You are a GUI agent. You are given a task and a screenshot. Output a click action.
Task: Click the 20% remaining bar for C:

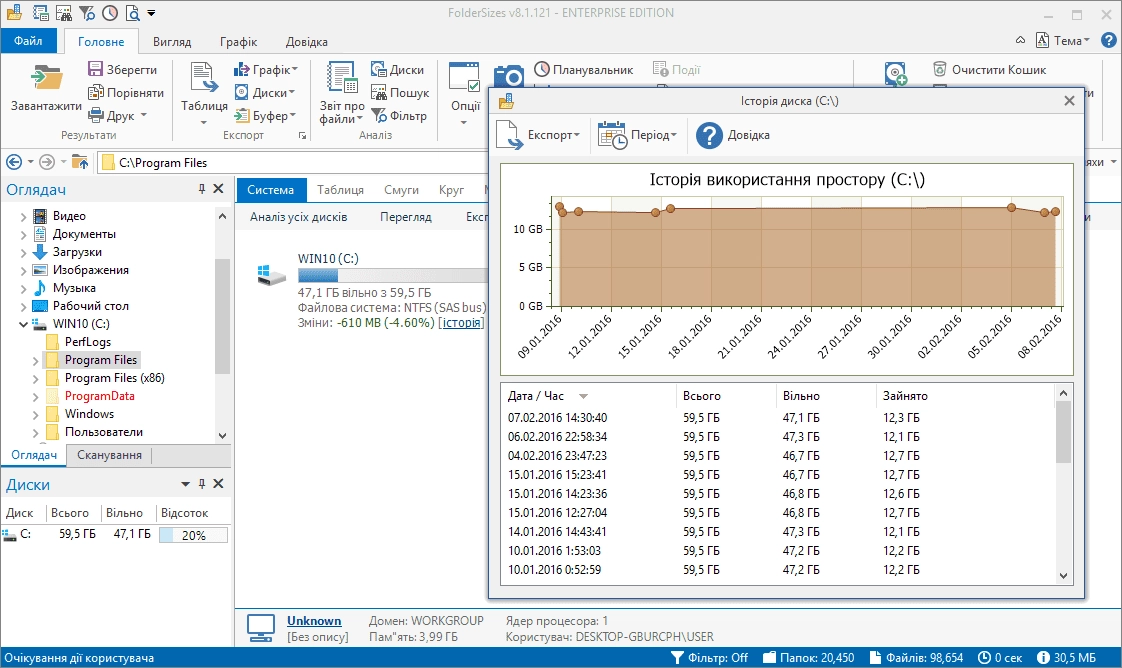(193, 535)
